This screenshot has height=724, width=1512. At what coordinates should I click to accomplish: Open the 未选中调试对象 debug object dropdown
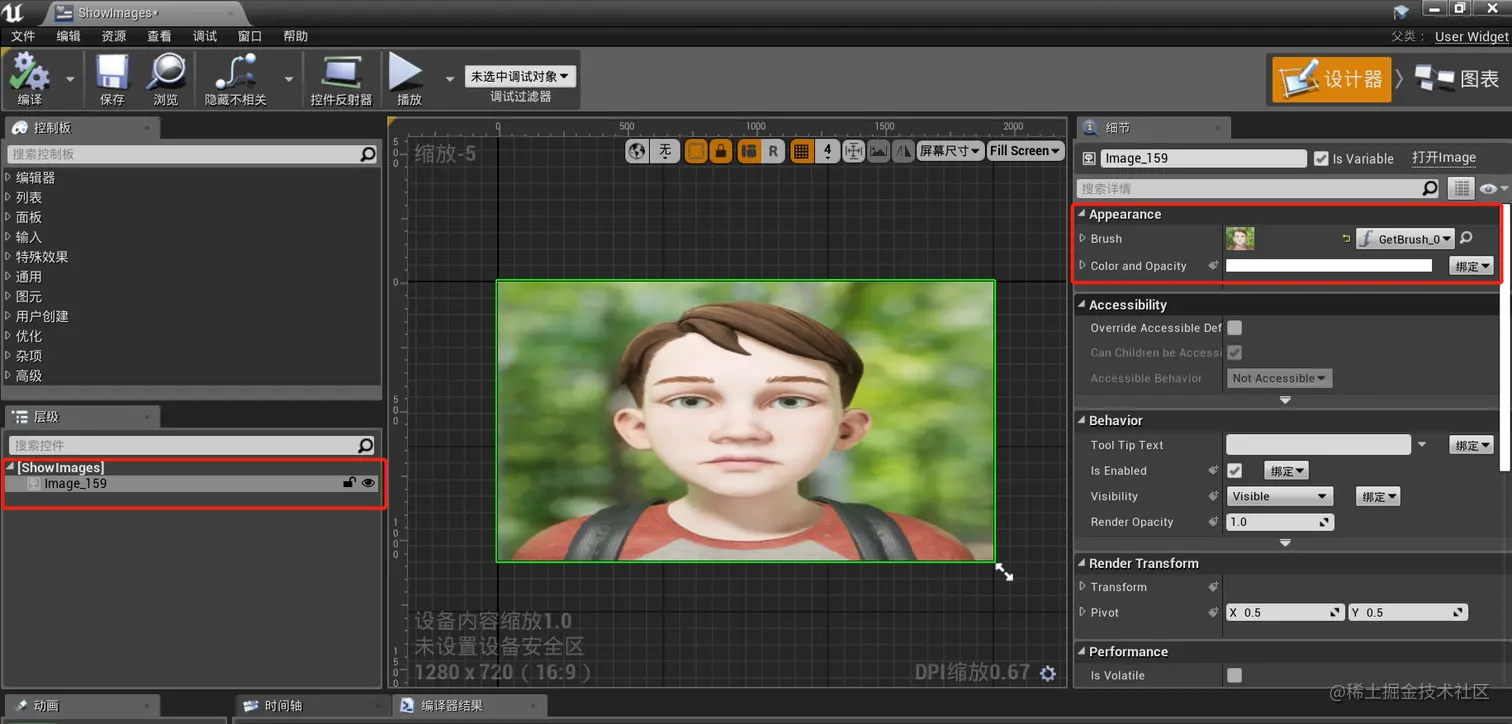[520, 76]
